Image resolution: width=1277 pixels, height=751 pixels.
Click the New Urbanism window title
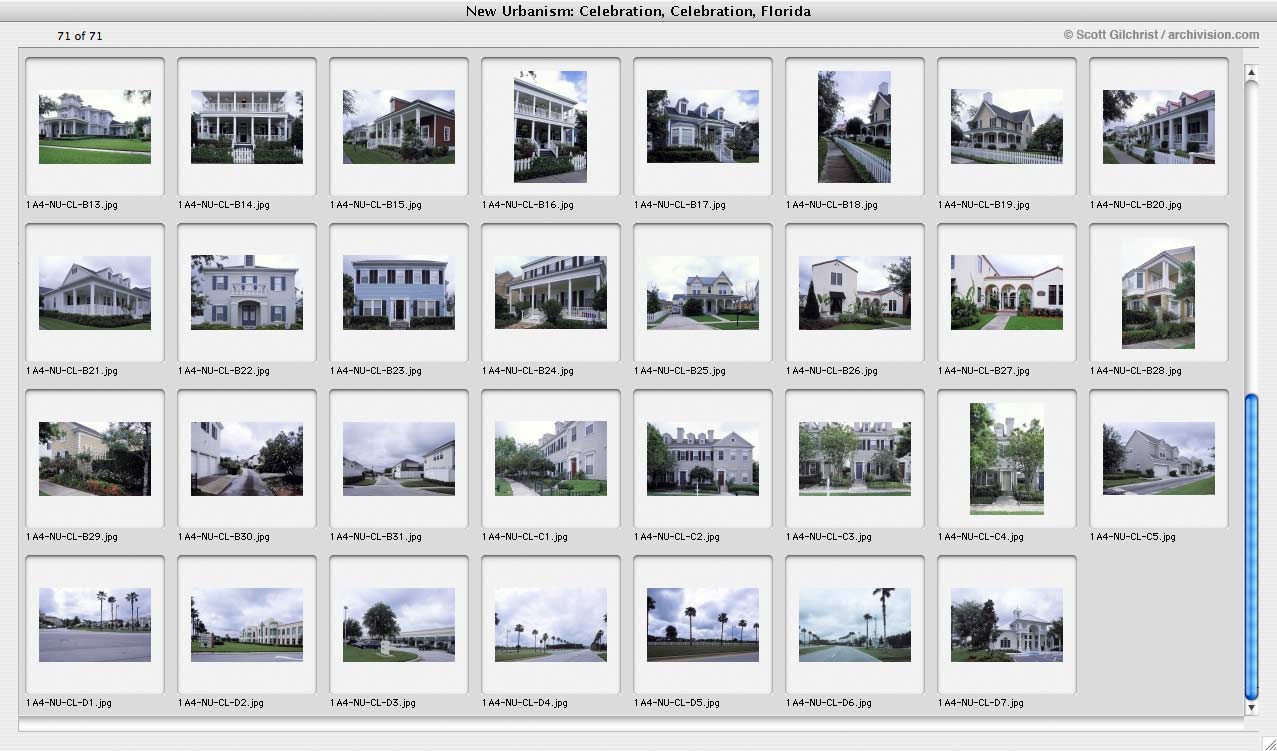pos(638,12)
